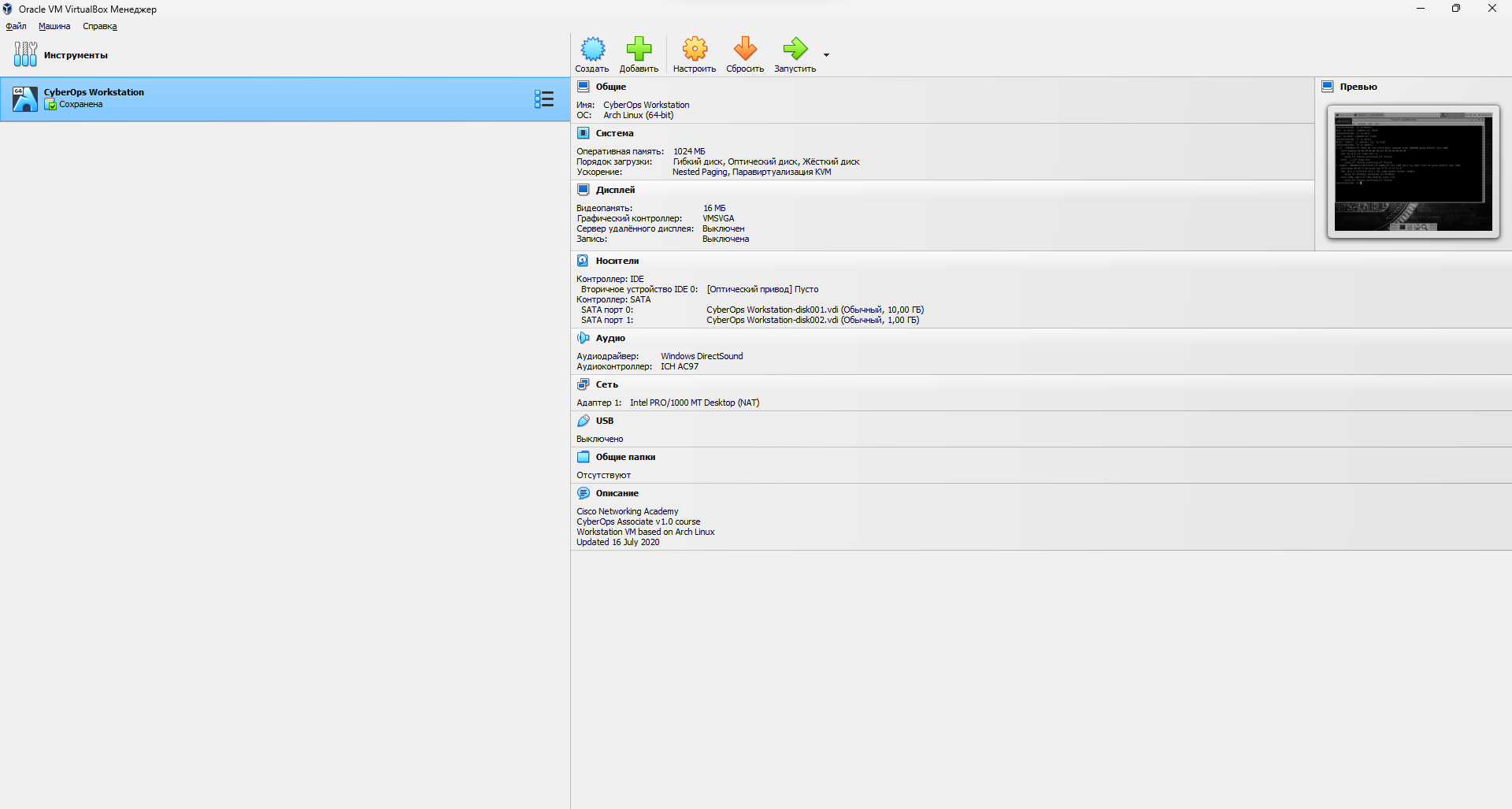Viewport: 1512px width, 809px height.
Task: Click the 1024 МБ memory value
Action: click(689, 151)
